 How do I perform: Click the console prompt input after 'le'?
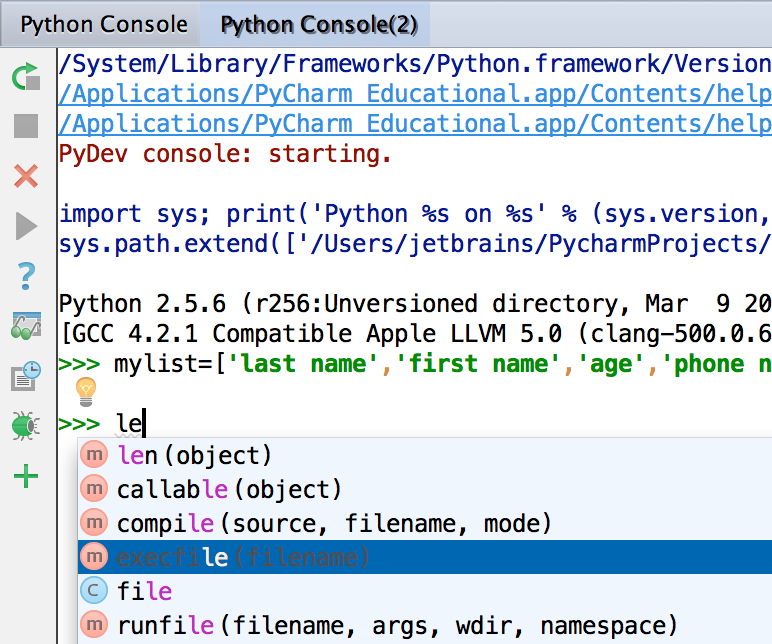pyautogui.click(x=145, y=423)
